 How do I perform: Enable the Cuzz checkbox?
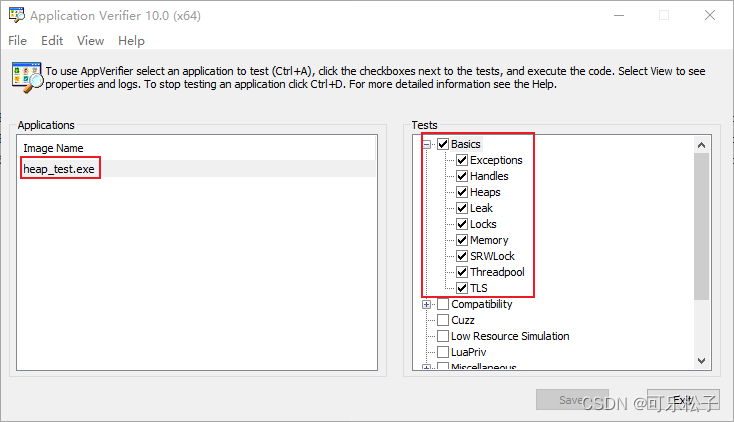click(x=443, y=320)
